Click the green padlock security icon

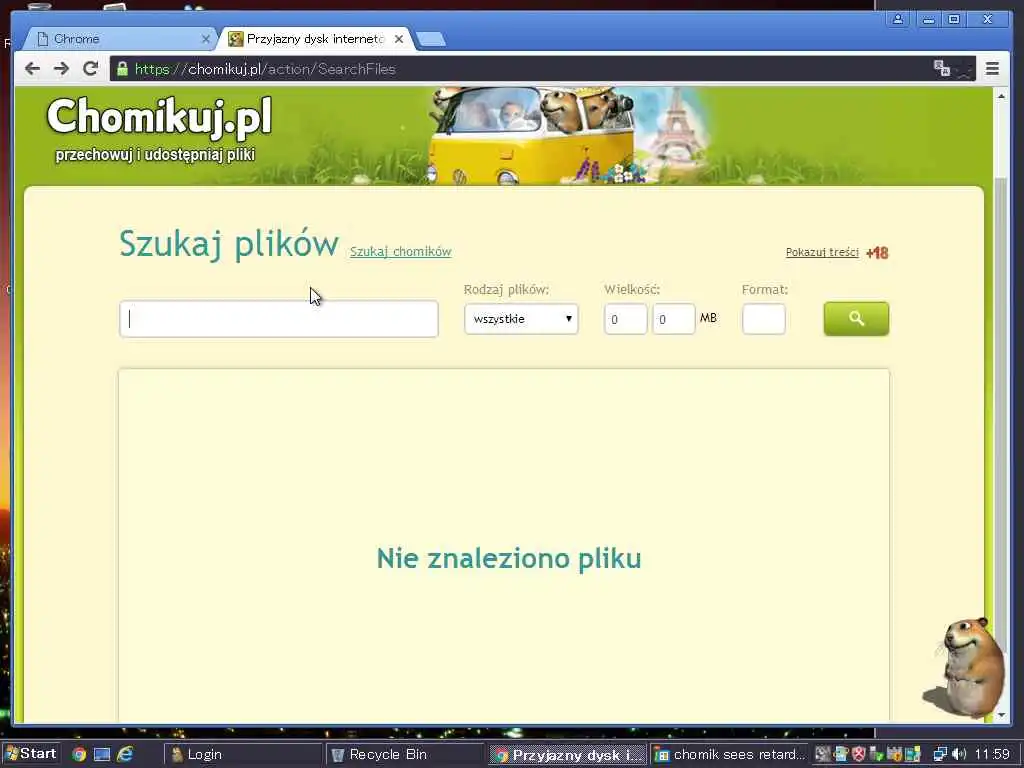(122, 69)
